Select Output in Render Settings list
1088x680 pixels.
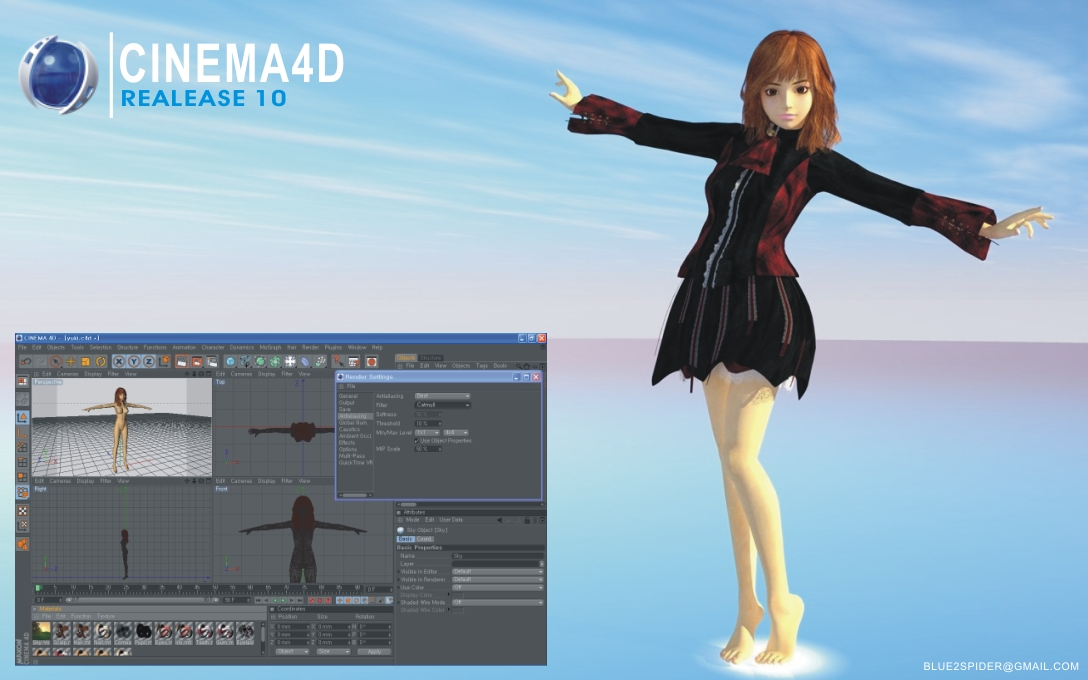(x=346, y=403)
